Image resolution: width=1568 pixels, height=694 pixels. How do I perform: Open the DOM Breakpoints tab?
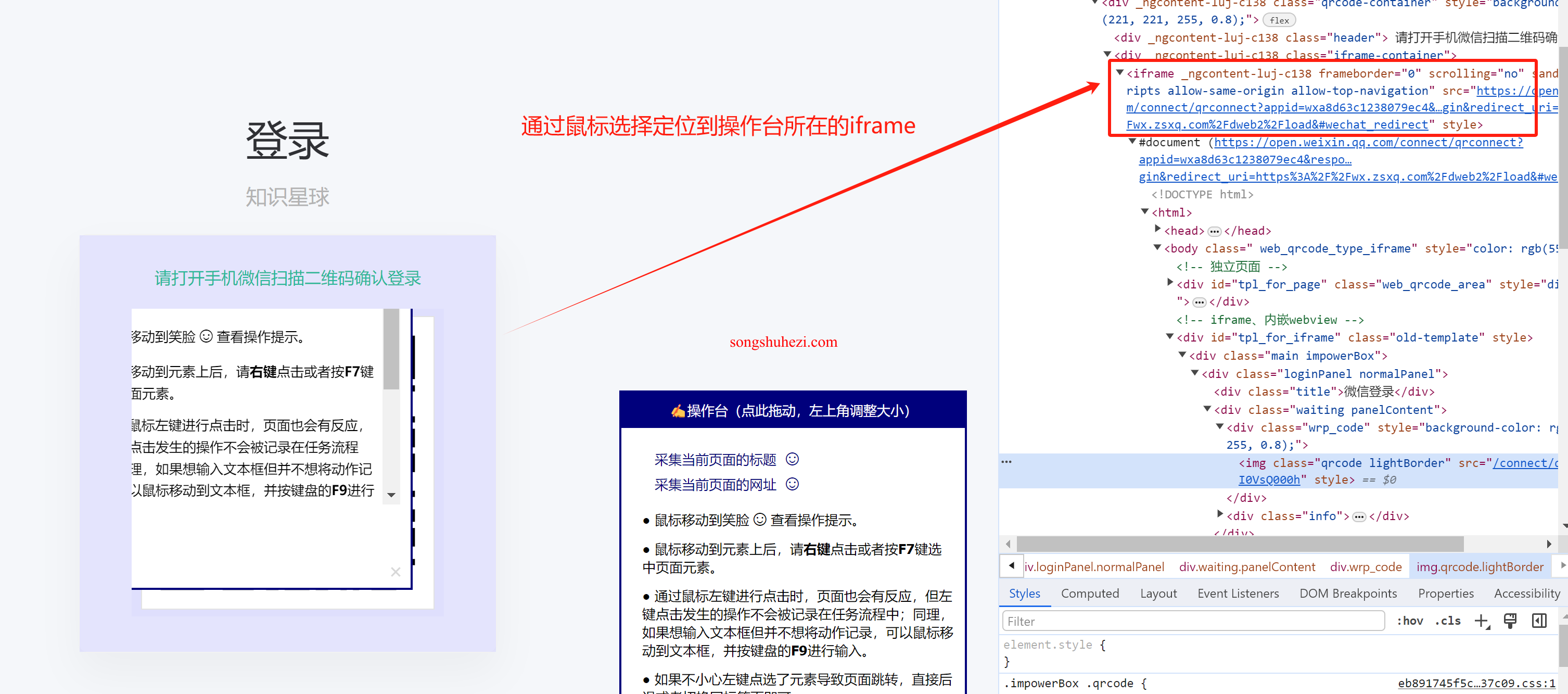click(1348, 593)
